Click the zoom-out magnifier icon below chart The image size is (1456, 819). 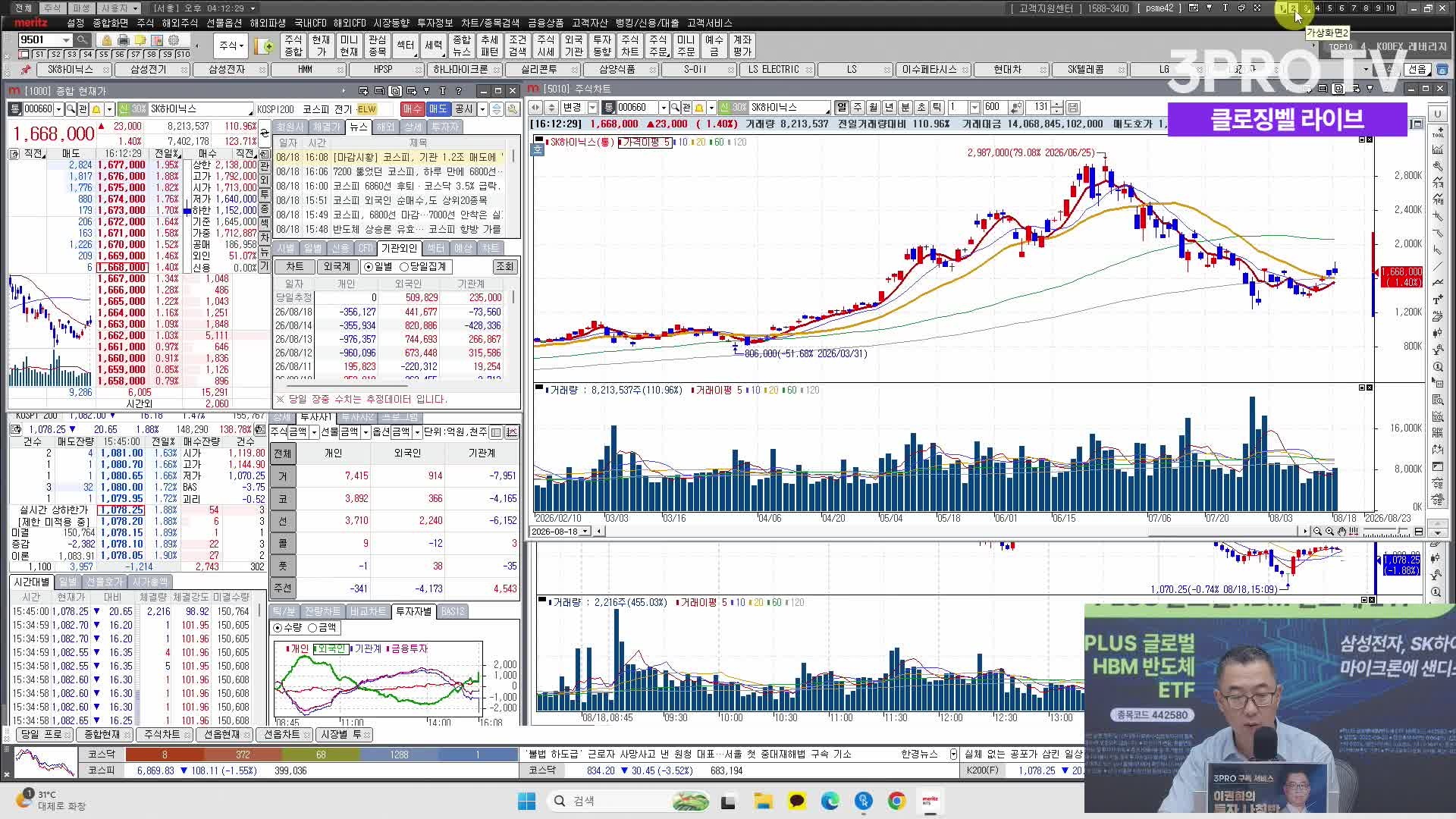(1318, 532)
